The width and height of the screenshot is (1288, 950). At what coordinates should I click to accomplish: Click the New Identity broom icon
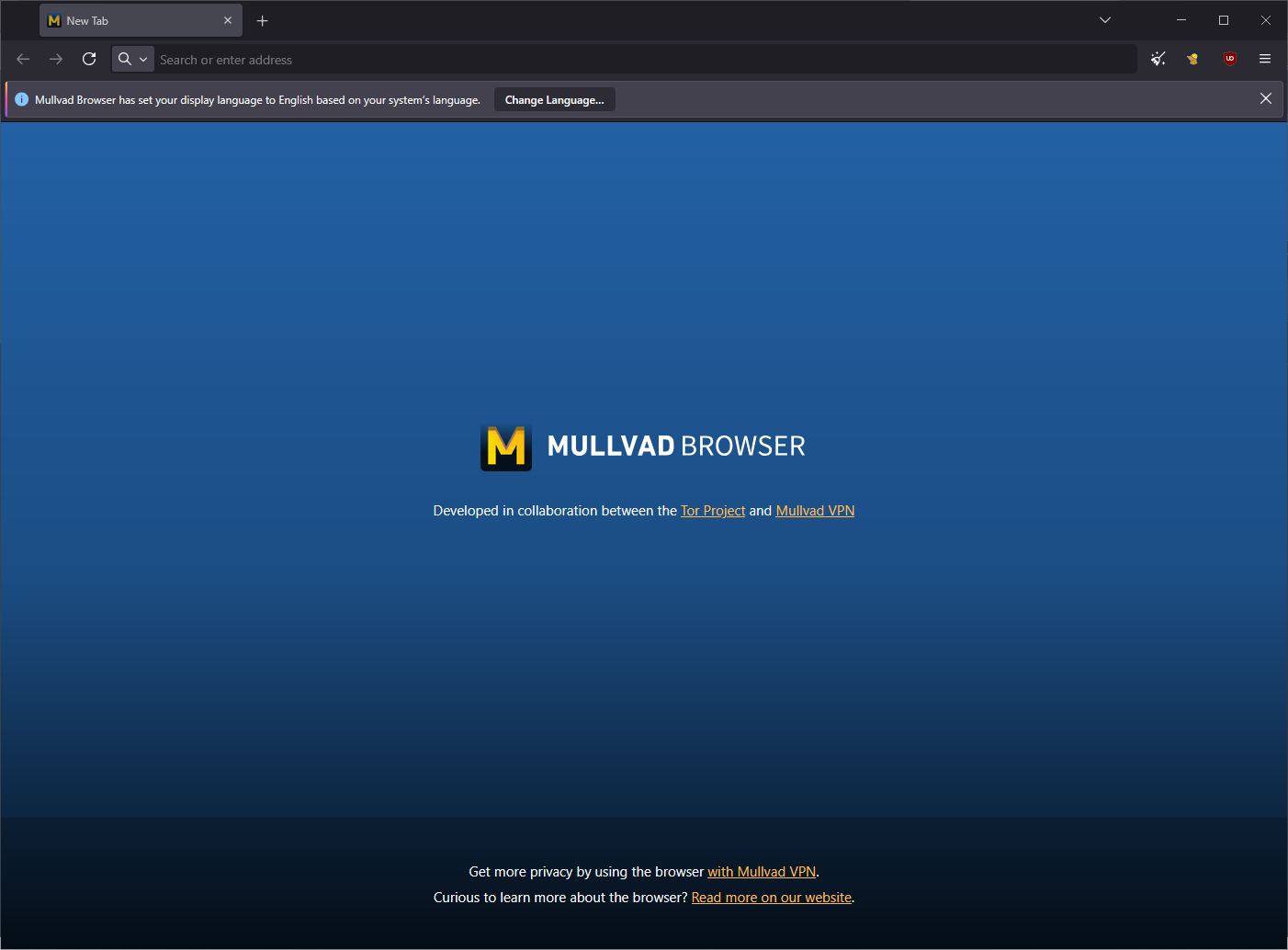[x=1158, y=59]
